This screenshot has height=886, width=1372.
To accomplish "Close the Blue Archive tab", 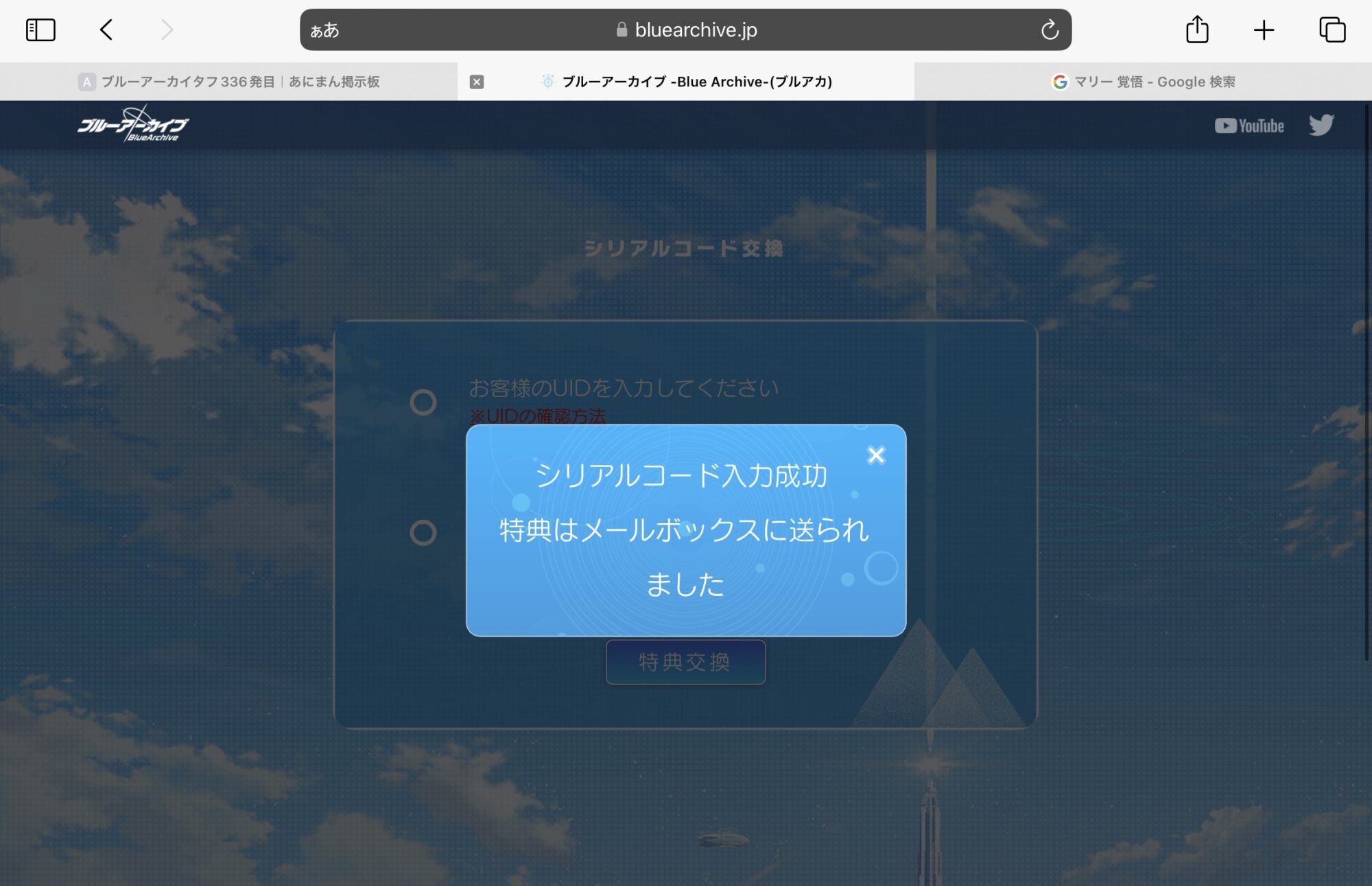I will click(477, 82).
